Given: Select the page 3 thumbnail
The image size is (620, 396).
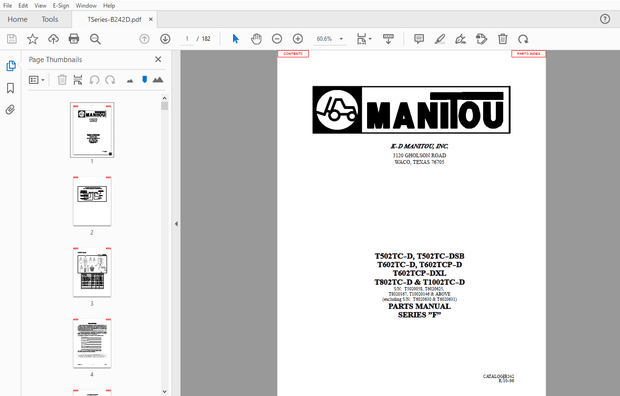Looking at the screenshot, I should pos(92,272).
